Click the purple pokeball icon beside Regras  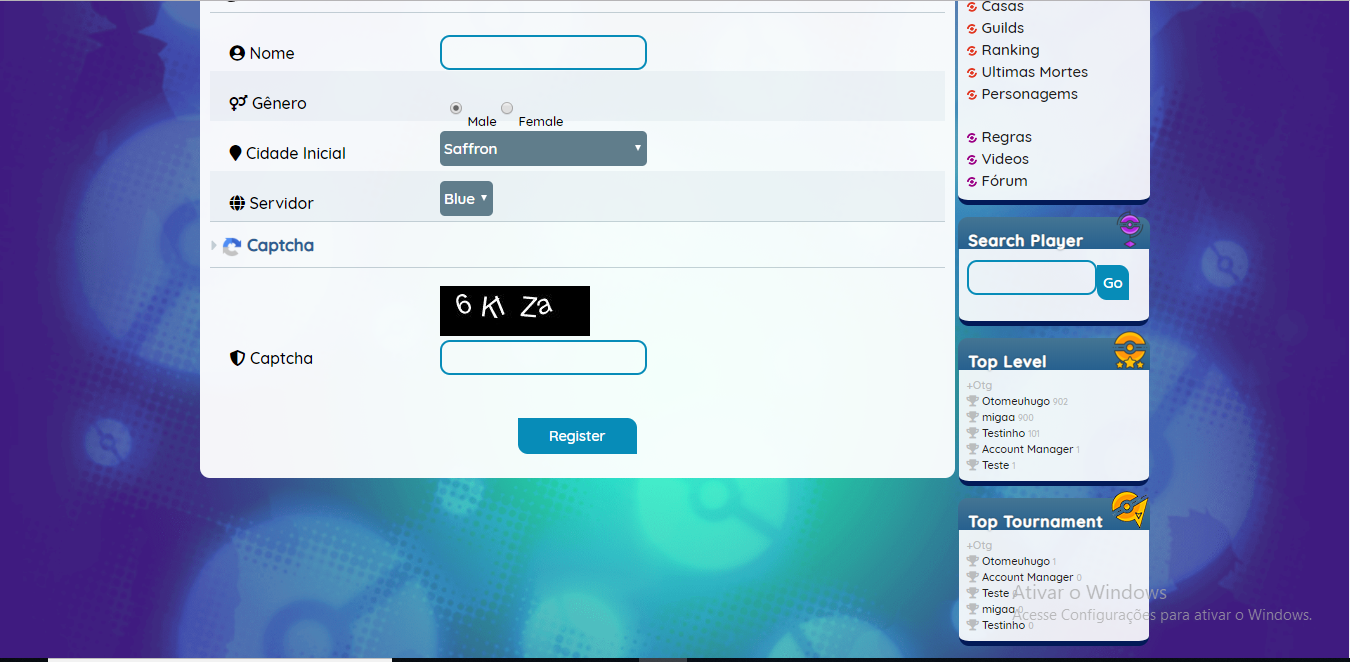point(971,138)
